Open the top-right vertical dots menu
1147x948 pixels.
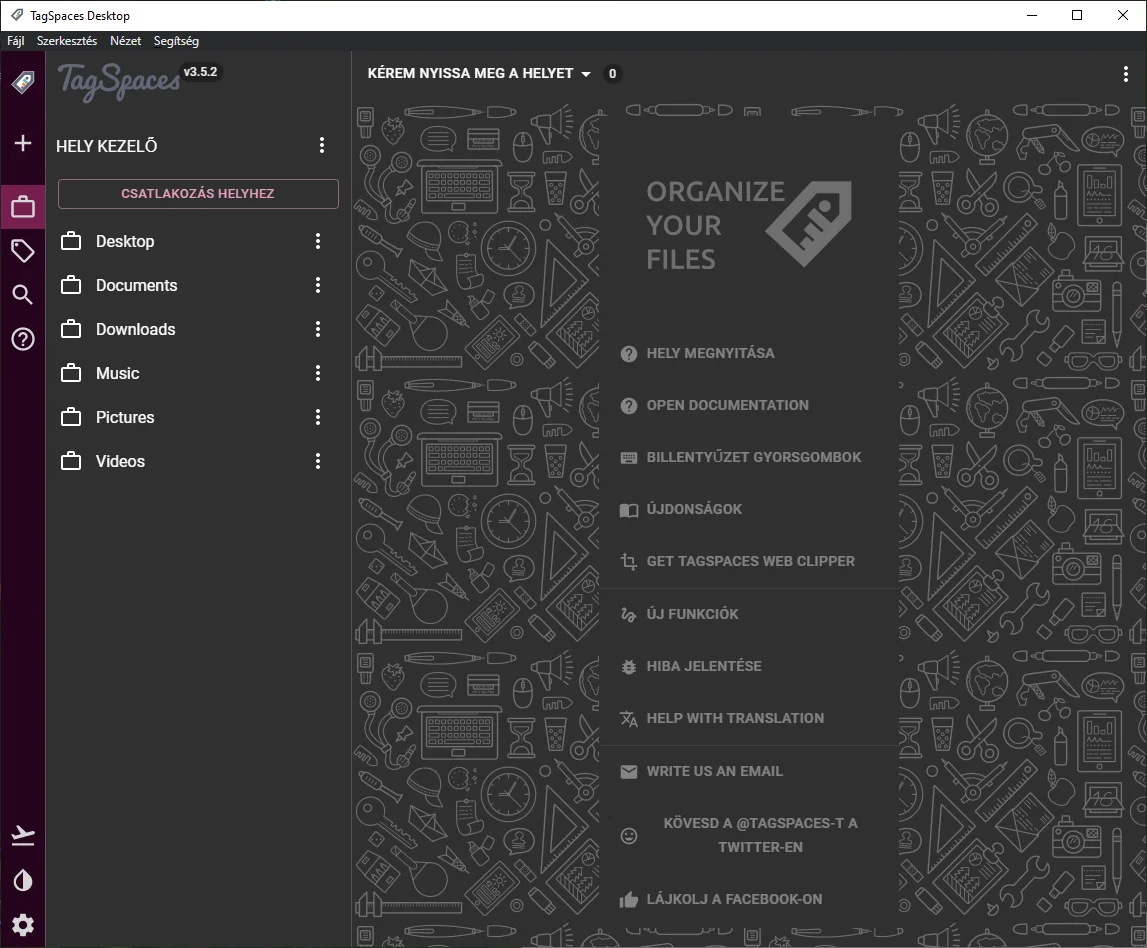(1125, 73)
